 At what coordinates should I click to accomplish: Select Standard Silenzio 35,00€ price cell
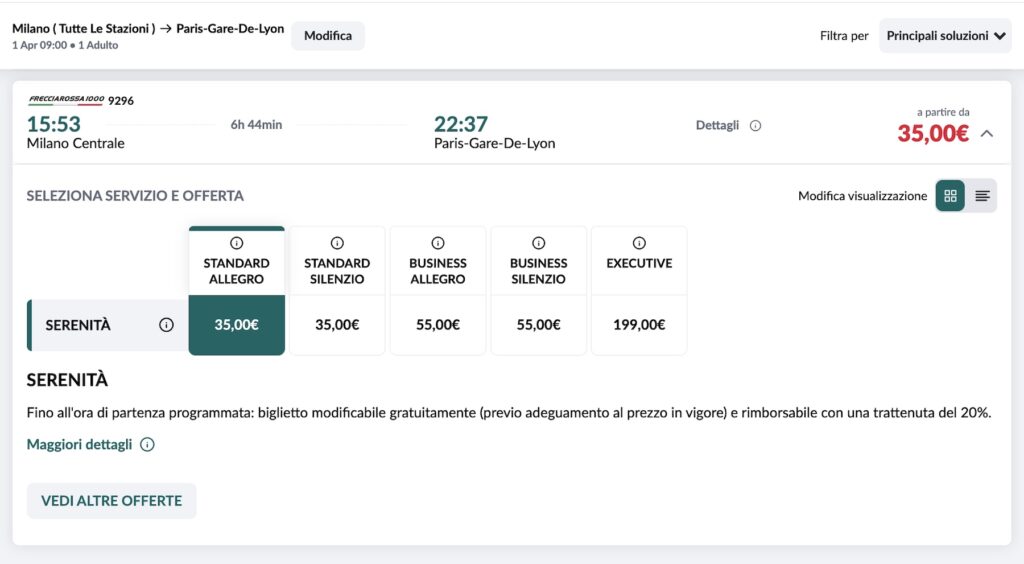click(x=337, y=325)
